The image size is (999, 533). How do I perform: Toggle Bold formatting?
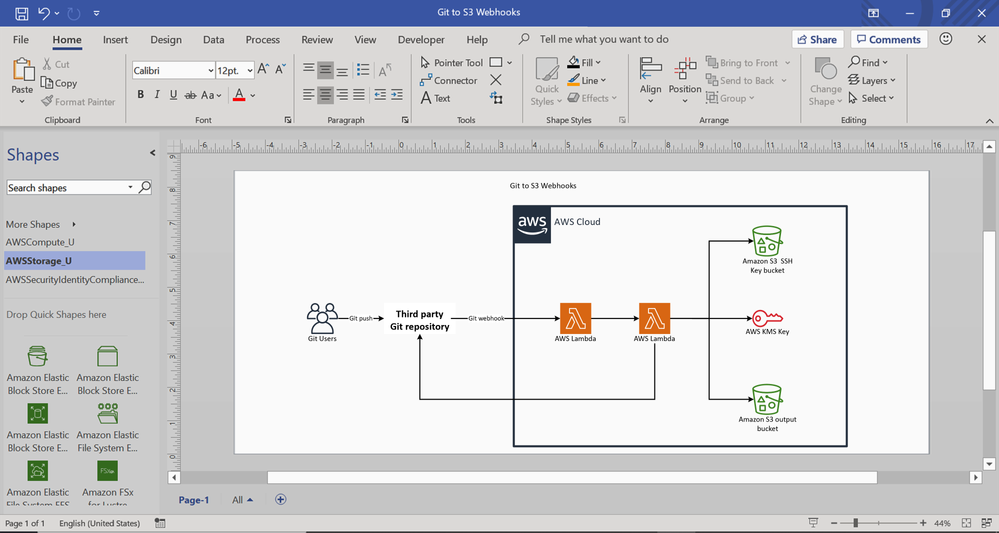point(141,95)
